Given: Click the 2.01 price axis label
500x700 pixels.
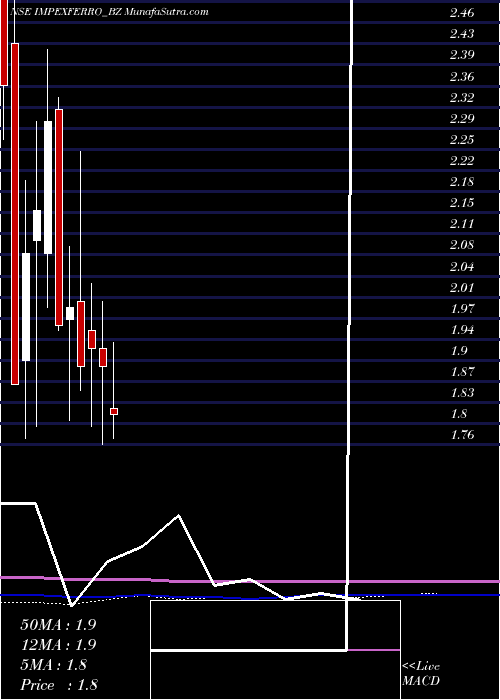Looking at the screenshot, I should 462,287.
